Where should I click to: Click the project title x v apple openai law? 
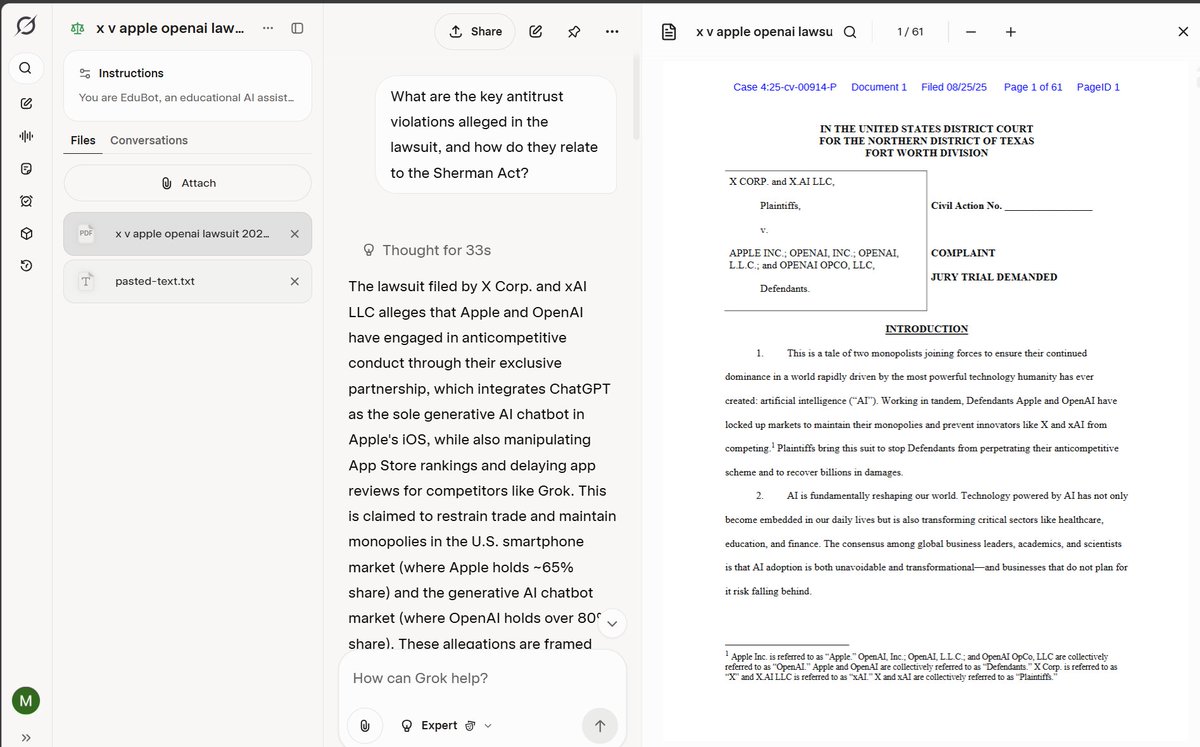[170, 28]
